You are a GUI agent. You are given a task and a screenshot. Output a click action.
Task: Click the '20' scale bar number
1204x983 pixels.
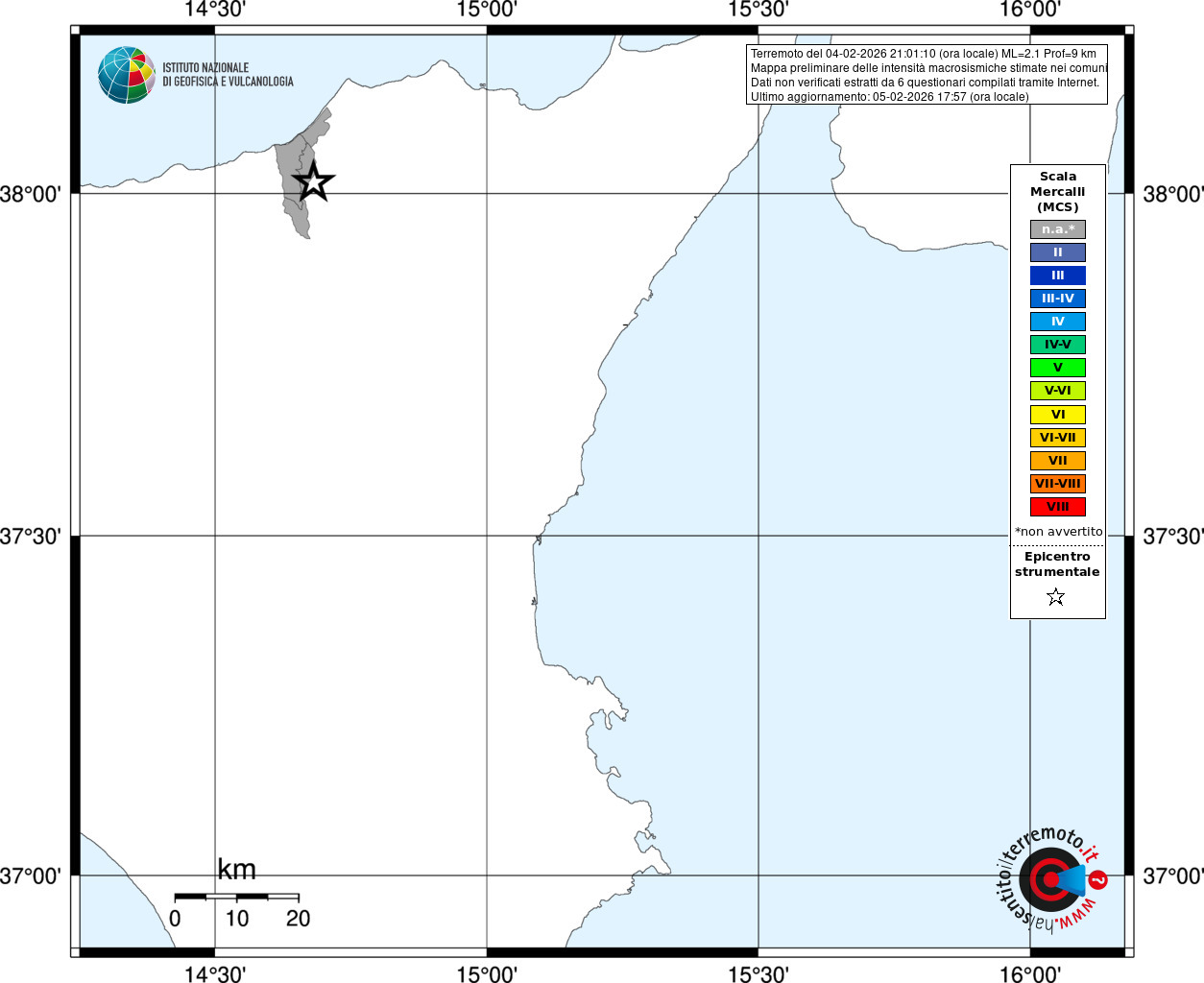pos(298,919)
